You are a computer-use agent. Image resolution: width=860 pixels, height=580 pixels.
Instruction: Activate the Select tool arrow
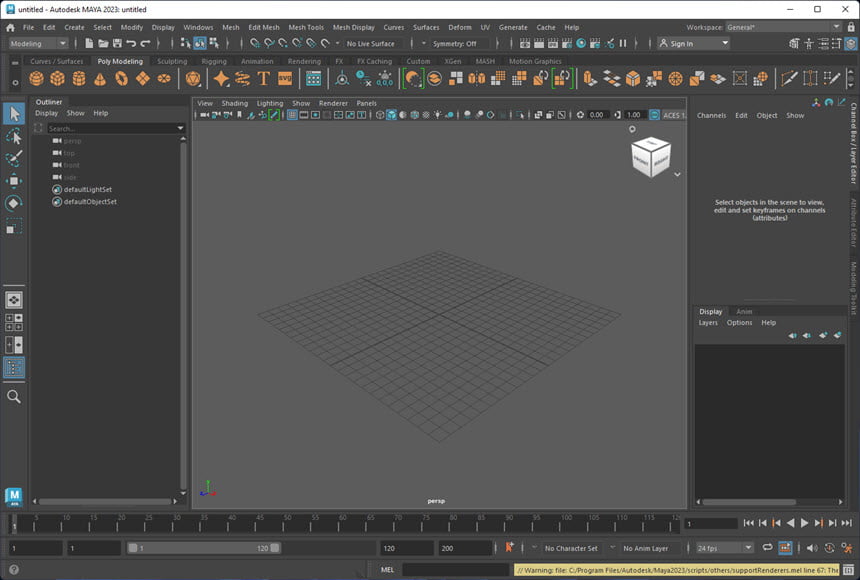coord(14,114)
